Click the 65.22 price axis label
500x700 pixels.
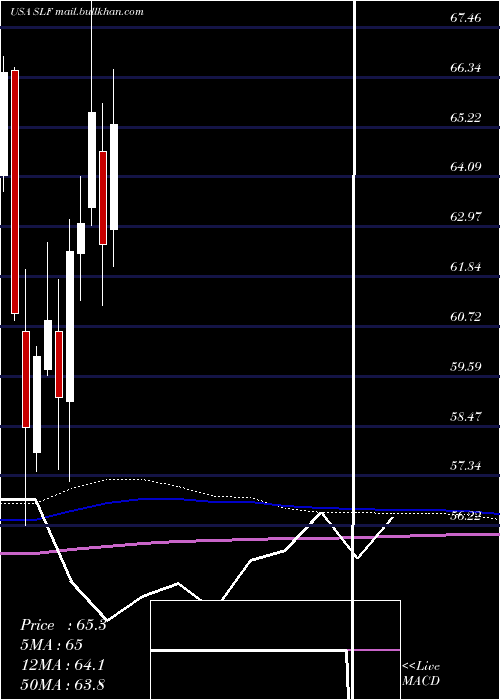(x=466, y=117)
